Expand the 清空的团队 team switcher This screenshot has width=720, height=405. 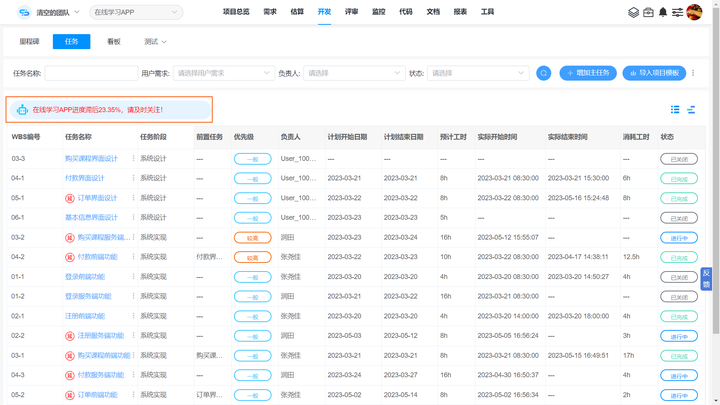[57, 12]
